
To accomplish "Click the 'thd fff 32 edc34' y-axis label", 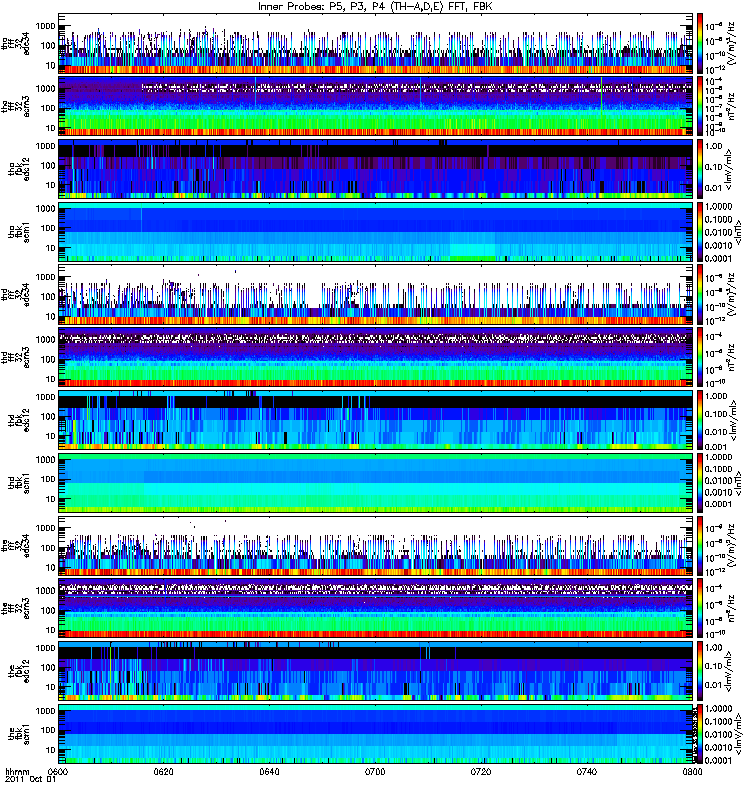I will [x=16, y=295].
